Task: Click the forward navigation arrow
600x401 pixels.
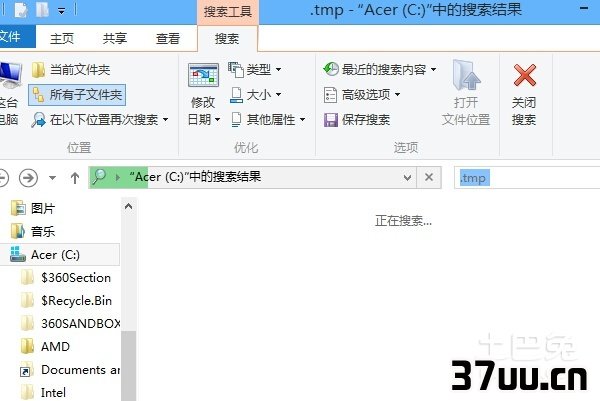Action: 28,178
